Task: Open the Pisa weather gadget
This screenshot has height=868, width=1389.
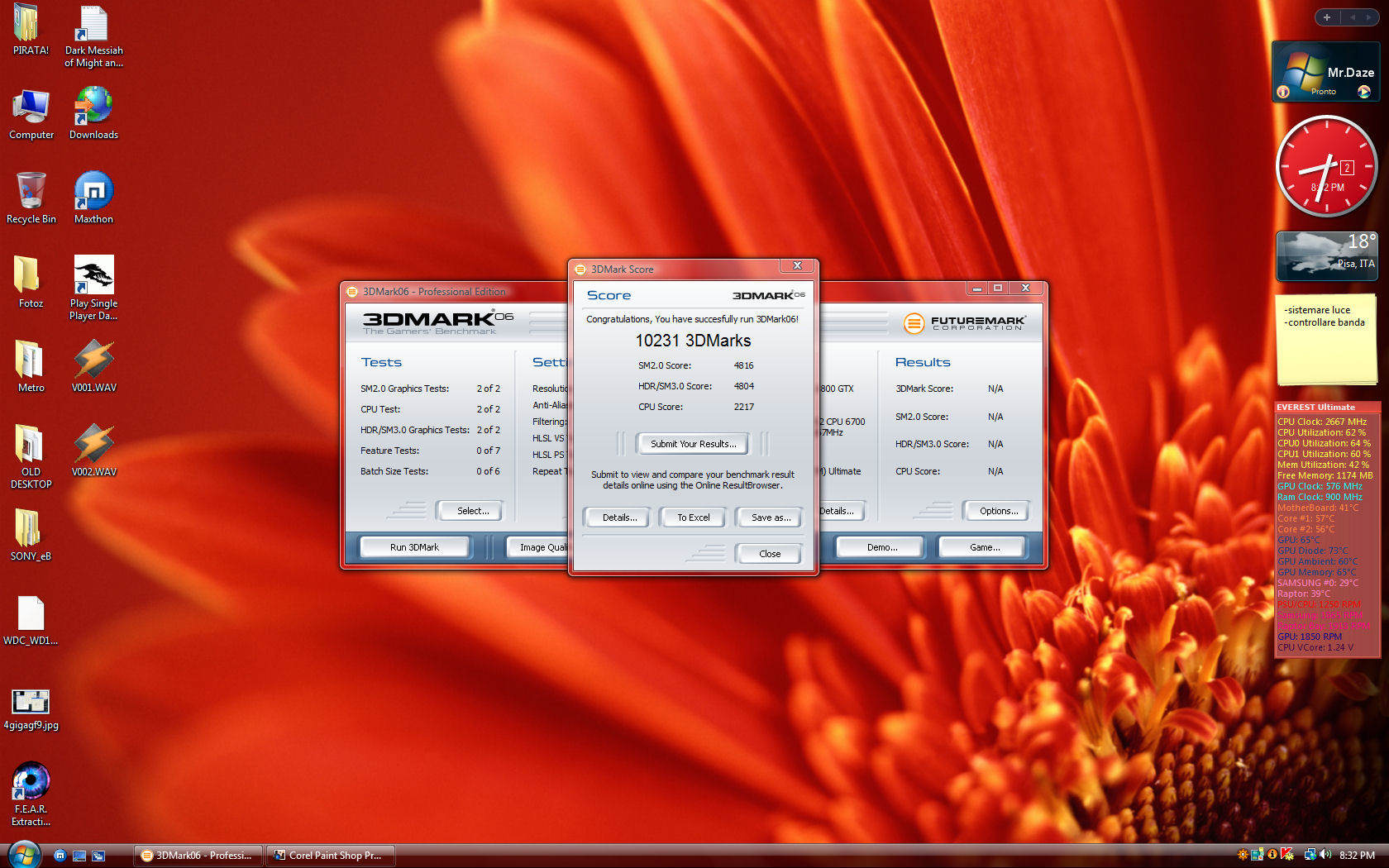Action: pos(1326,255)
